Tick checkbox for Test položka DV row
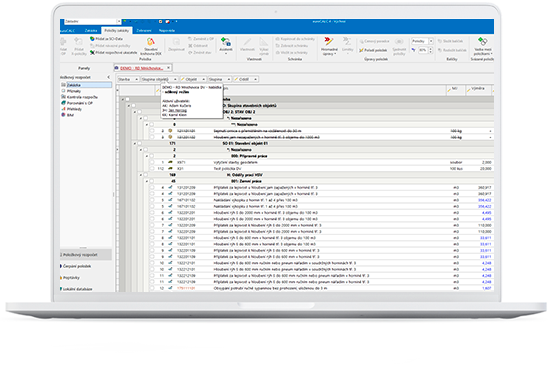The image size is (550, 382). (x=152, y=169)
